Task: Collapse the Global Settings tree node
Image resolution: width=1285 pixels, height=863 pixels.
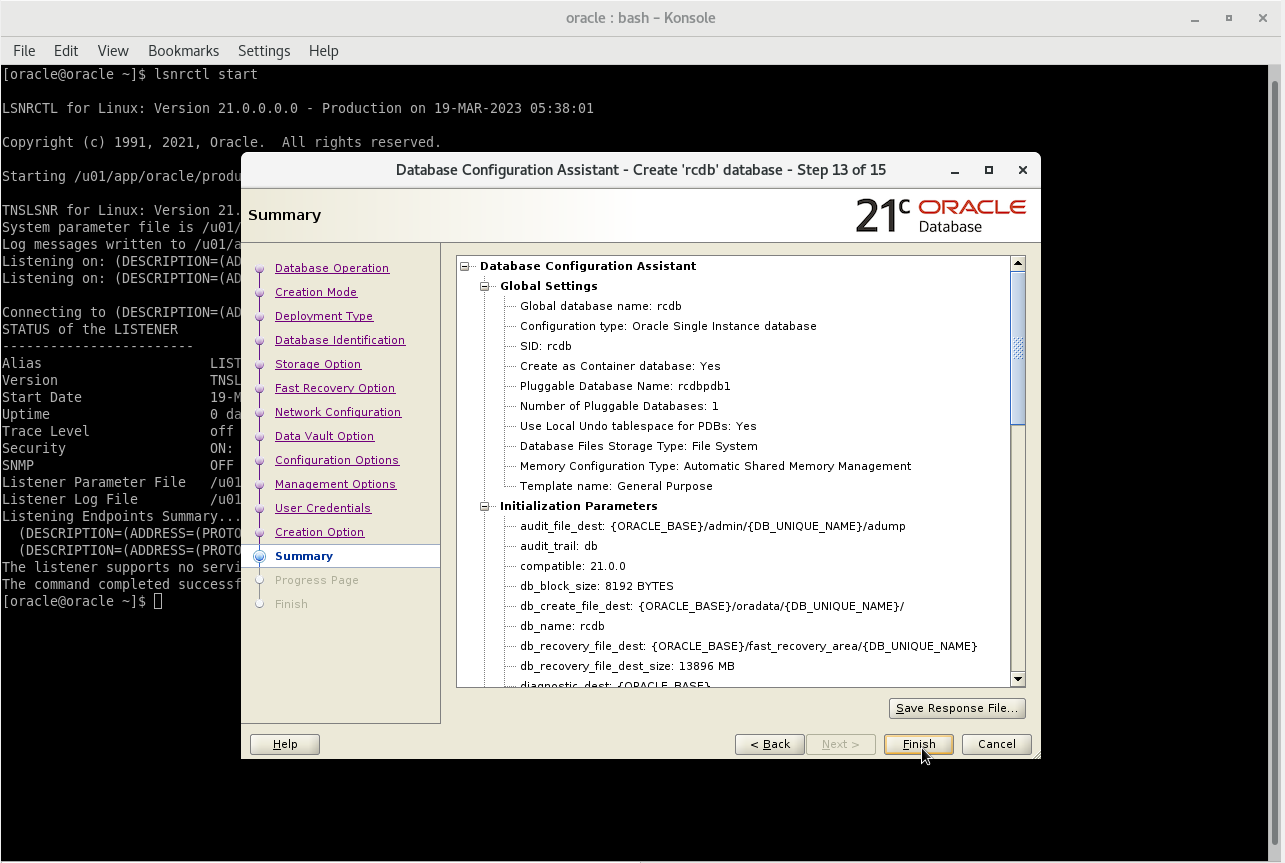Action: (x=485, y=286)
